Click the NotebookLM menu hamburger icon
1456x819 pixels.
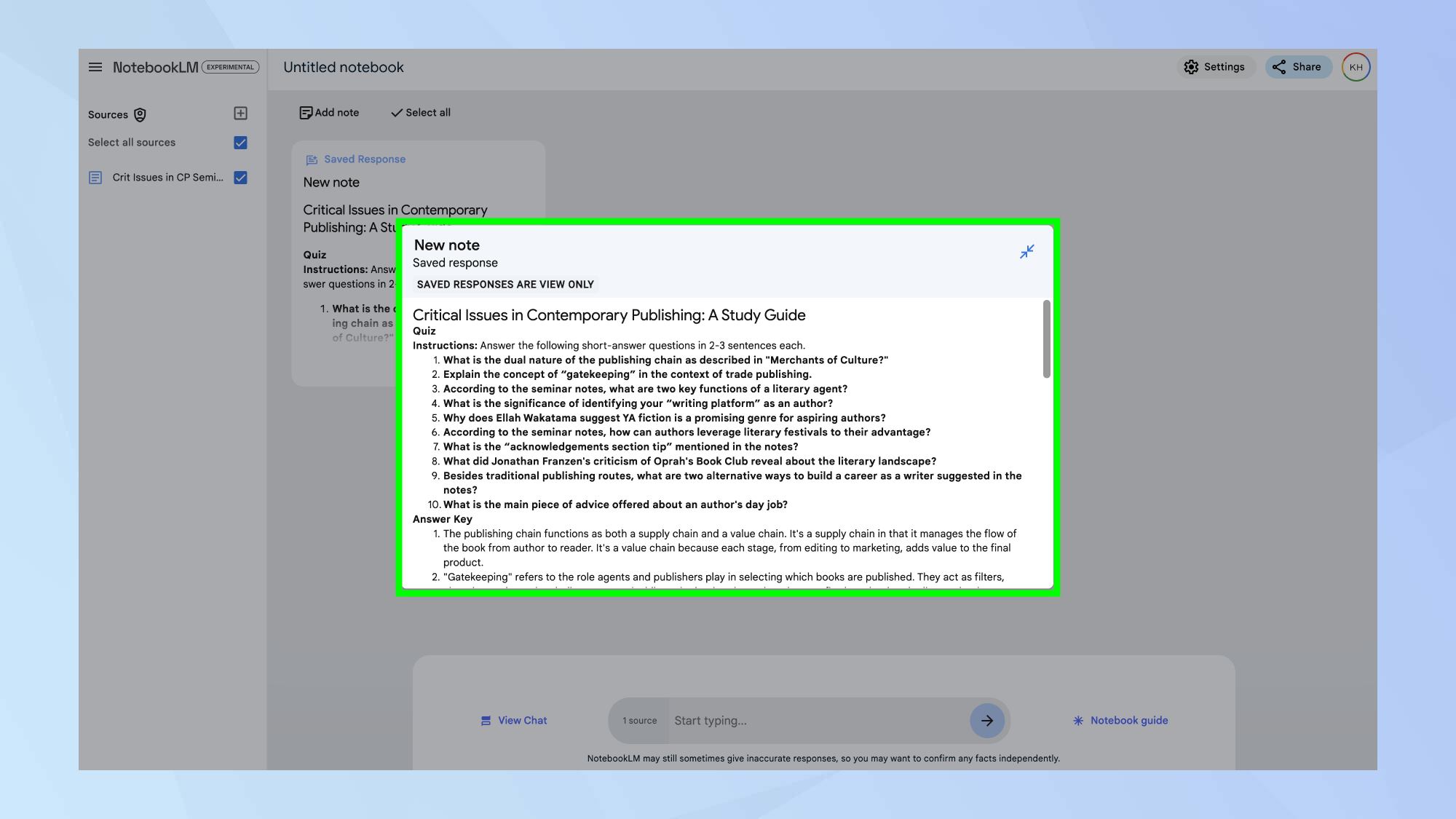pyautogui.click(x=94, y=66)
